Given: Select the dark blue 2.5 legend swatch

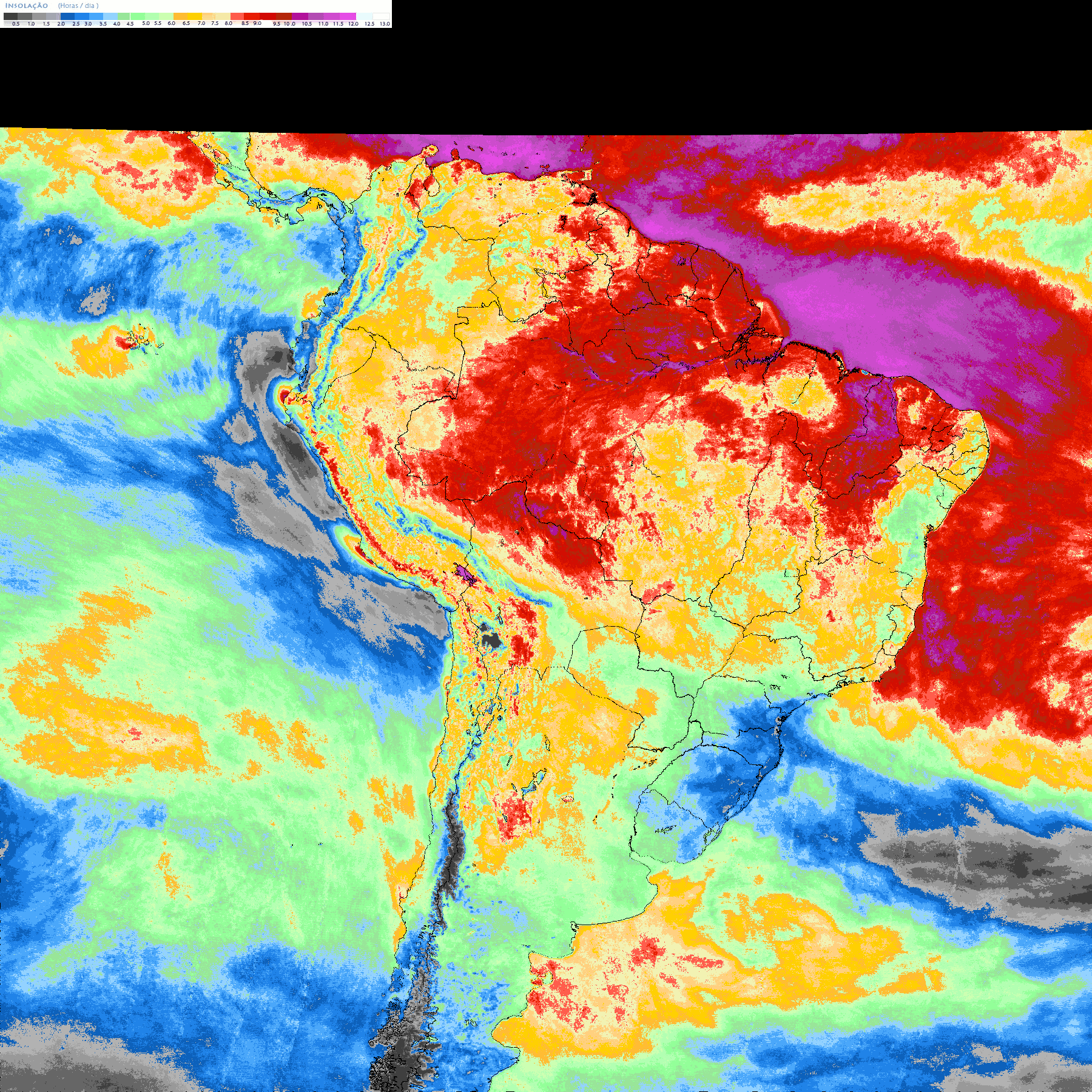Looking at the screenshot, I should (x=67, y=16).
